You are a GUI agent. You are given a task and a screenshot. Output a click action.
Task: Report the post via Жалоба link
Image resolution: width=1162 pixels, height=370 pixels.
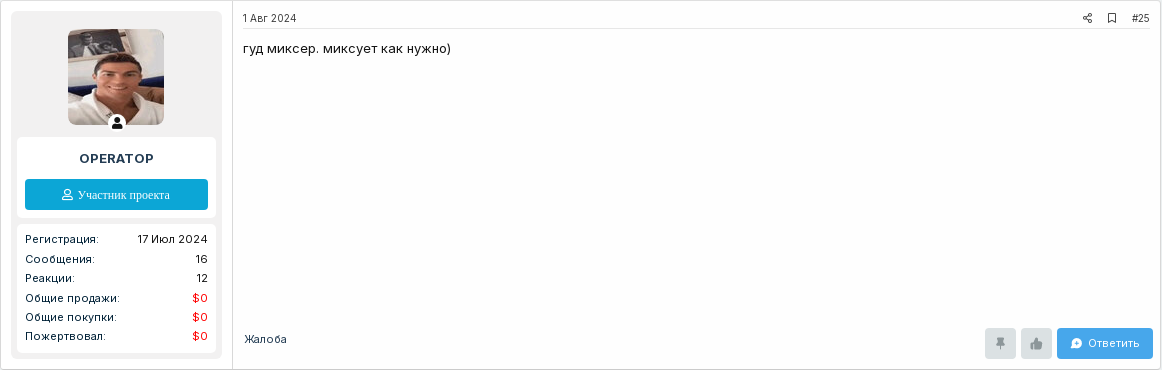pyautogui.click(x=265, y=339)
